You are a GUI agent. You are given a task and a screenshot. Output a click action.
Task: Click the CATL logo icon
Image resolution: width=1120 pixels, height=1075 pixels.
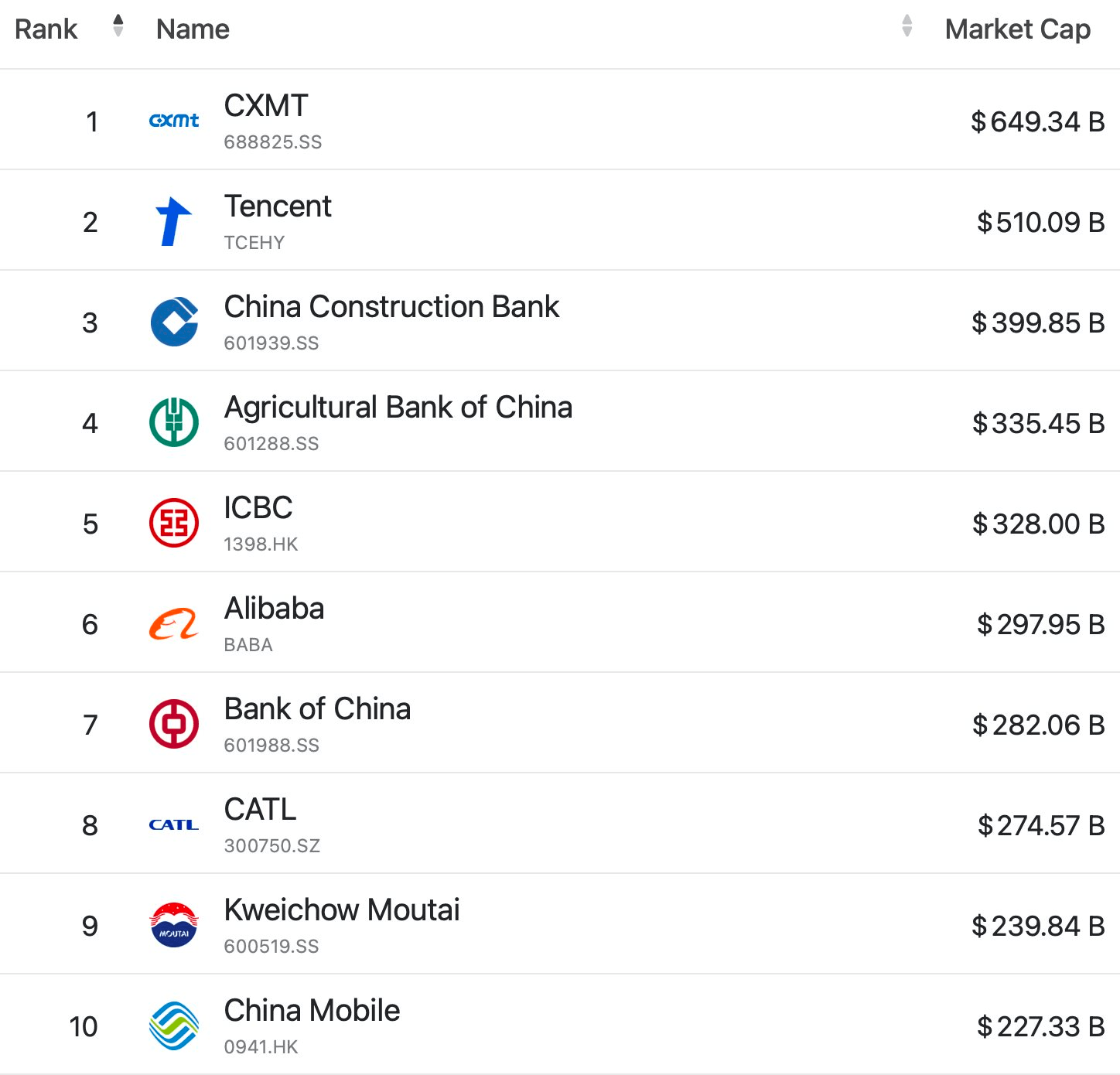(174, 824)
